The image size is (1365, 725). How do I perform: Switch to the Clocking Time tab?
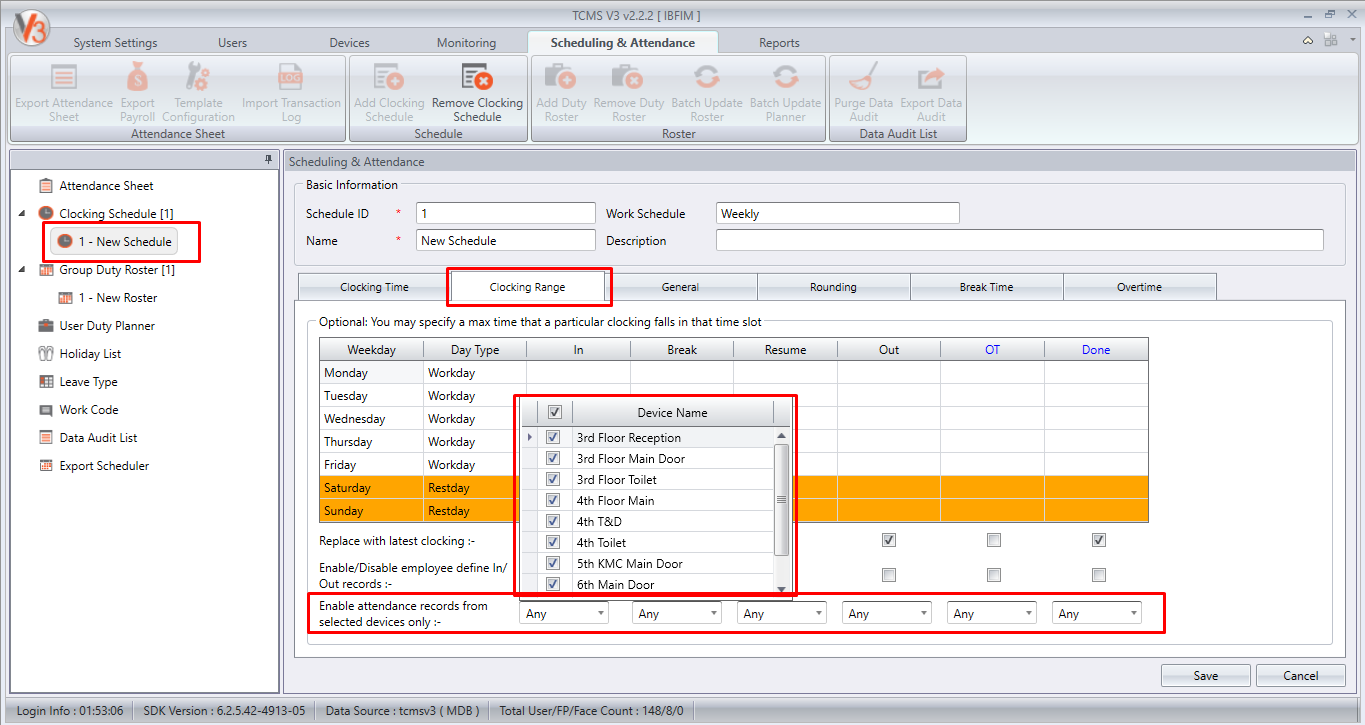[x=374, y=287]
